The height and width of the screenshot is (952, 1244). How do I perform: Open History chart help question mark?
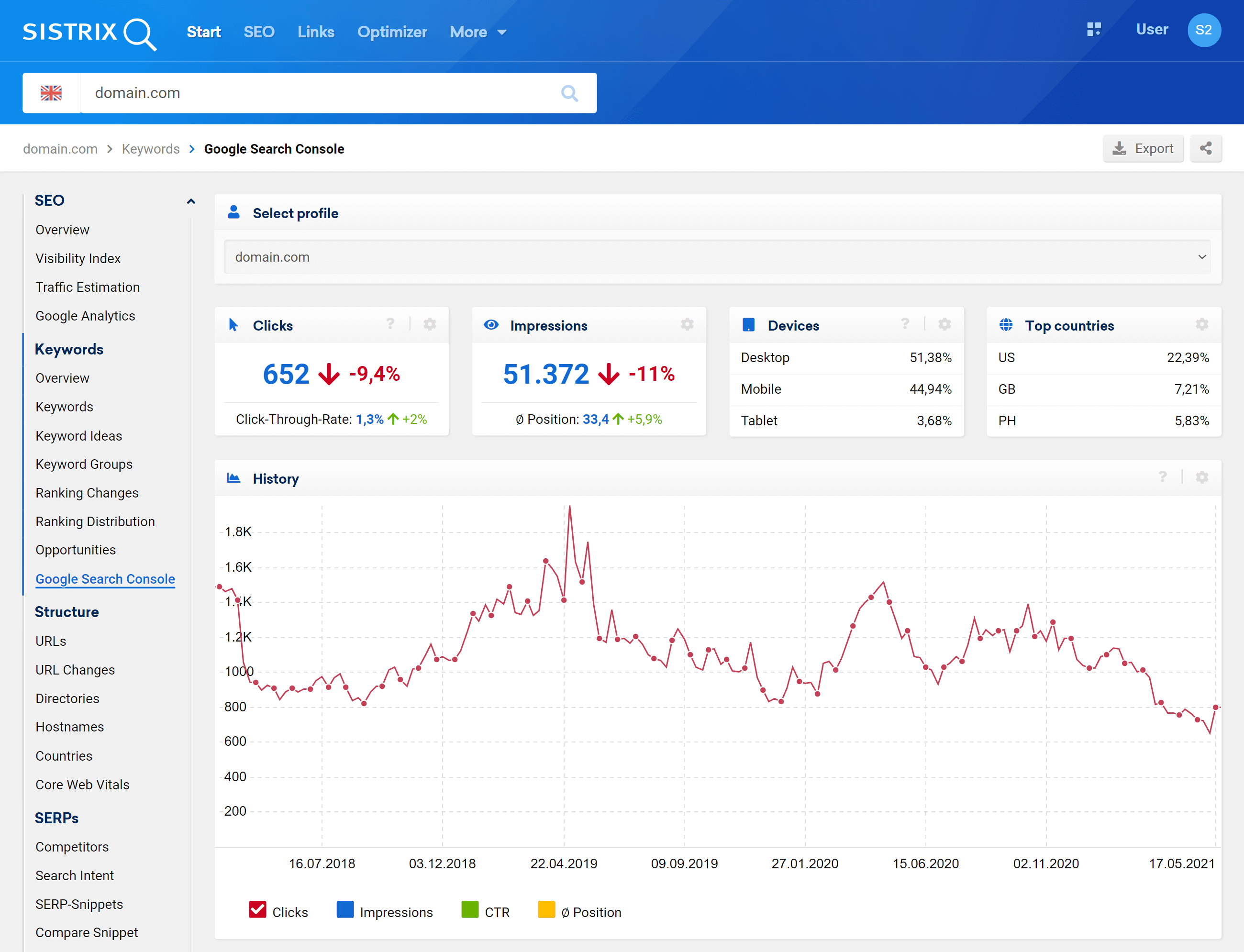click(1162, 477)
